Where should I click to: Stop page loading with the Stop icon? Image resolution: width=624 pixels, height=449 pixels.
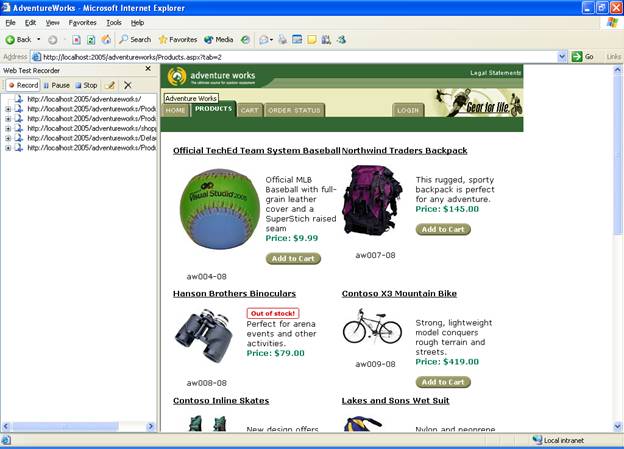click(76, 39)
